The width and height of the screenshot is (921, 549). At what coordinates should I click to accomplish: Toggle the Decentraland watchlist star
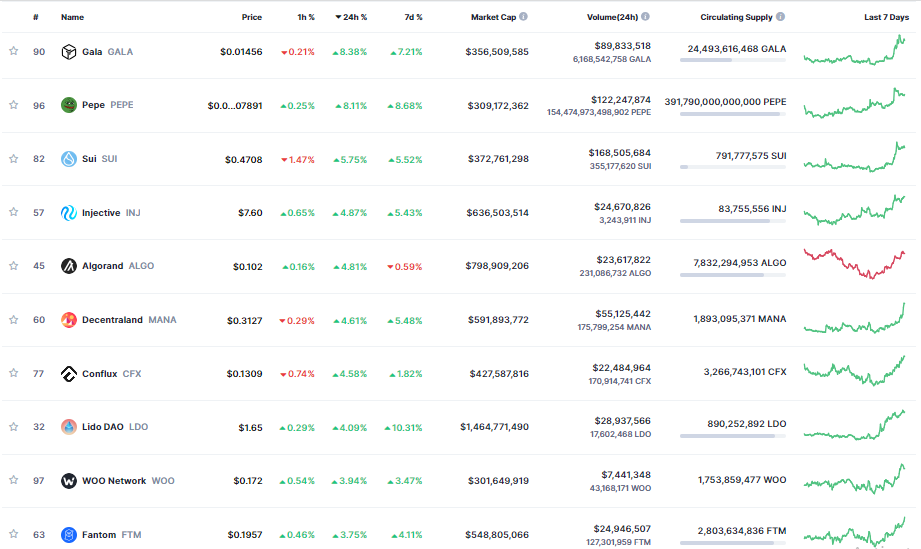point(14,320)
